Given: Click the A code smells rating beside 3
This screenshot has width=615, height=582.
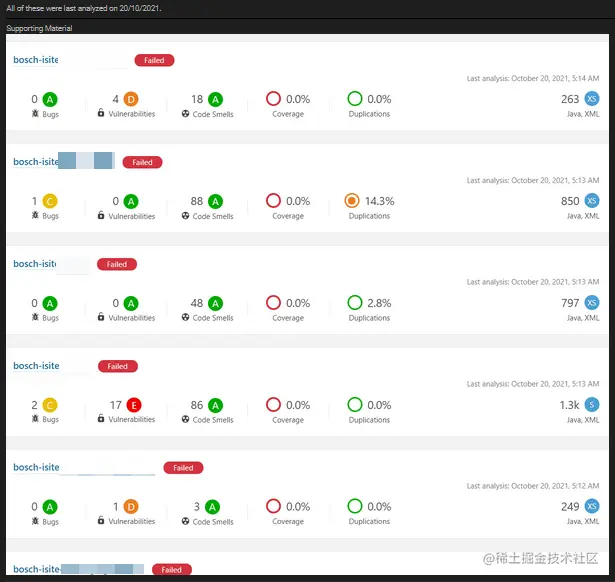Looking at the screenshot, I should pyautogui.click(x=212, y=507).
